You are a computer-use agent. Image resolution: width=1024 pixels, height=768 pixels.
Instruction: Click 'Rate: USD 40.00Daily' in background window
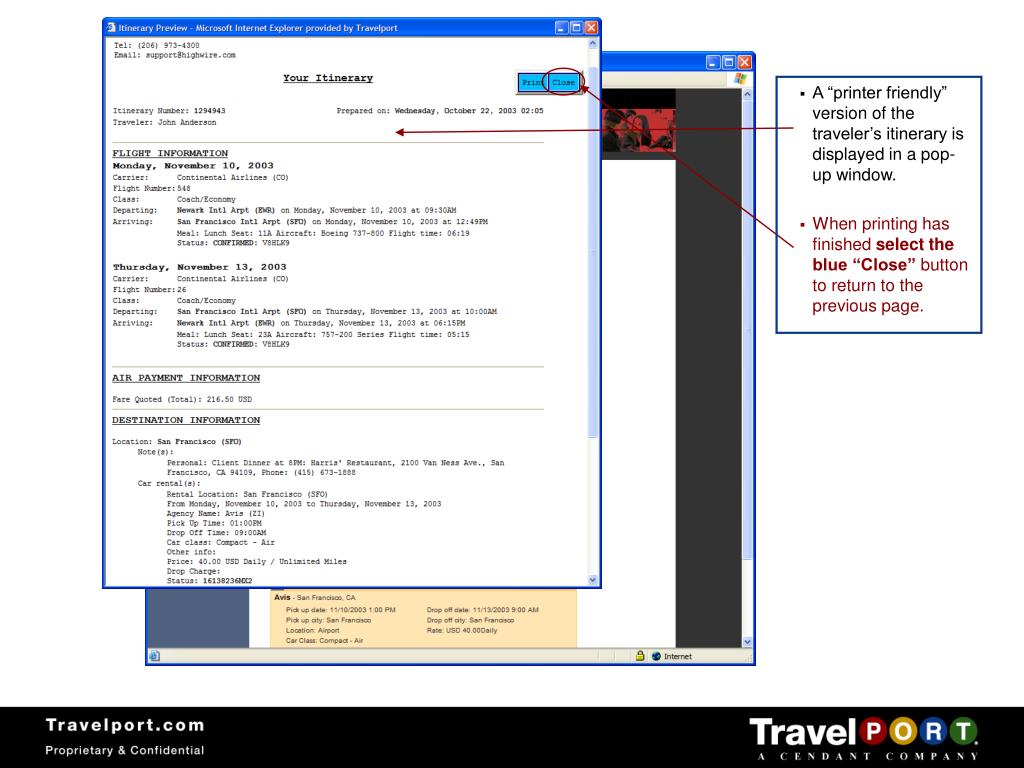[x=462, y=630]
